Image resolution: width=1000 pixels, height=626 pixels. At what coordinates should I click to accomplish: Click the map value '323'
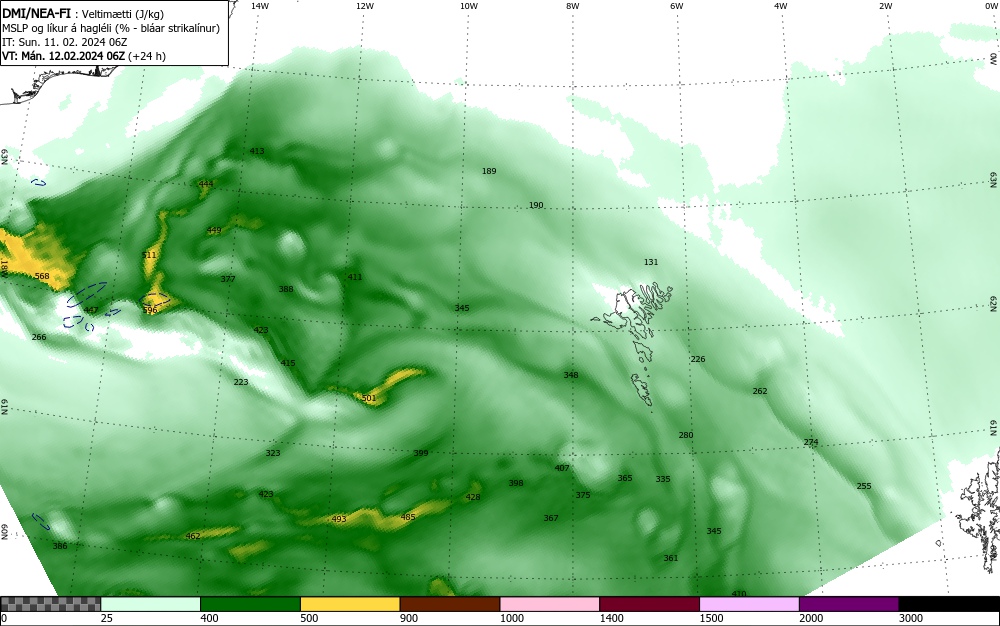(273, 453)
